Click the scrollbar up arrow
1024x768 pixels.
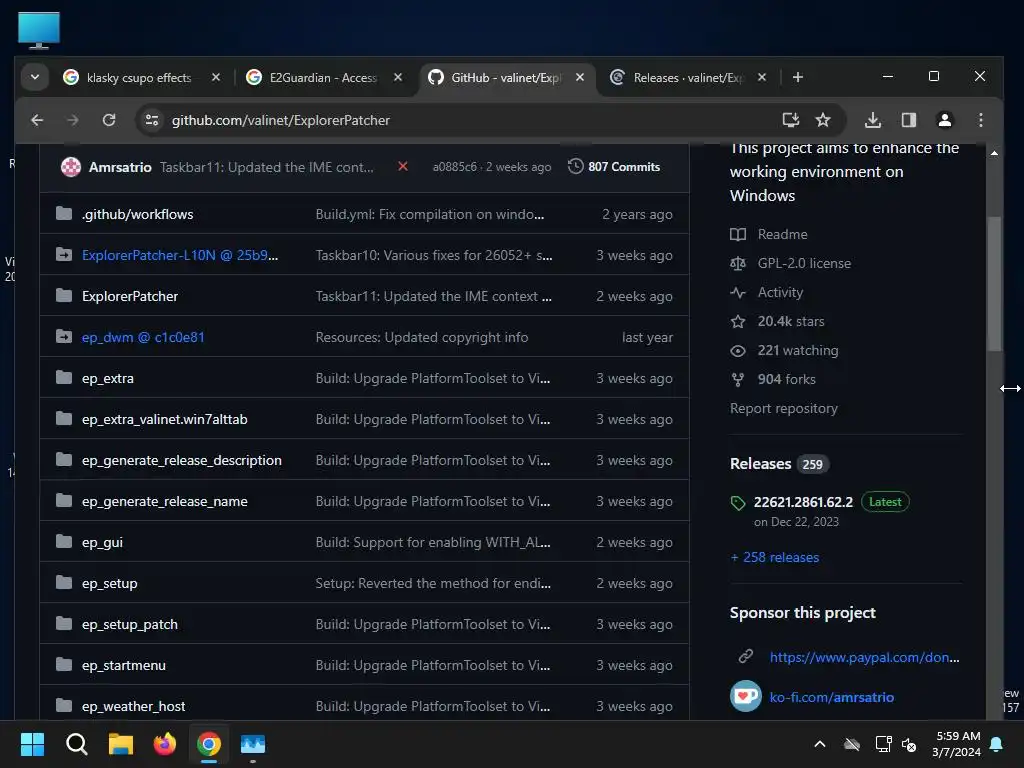pos(994,153)
